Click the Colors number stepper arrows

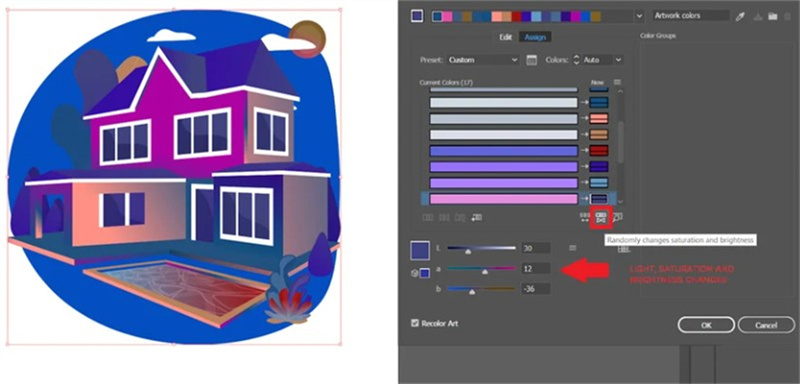point(577,60)
